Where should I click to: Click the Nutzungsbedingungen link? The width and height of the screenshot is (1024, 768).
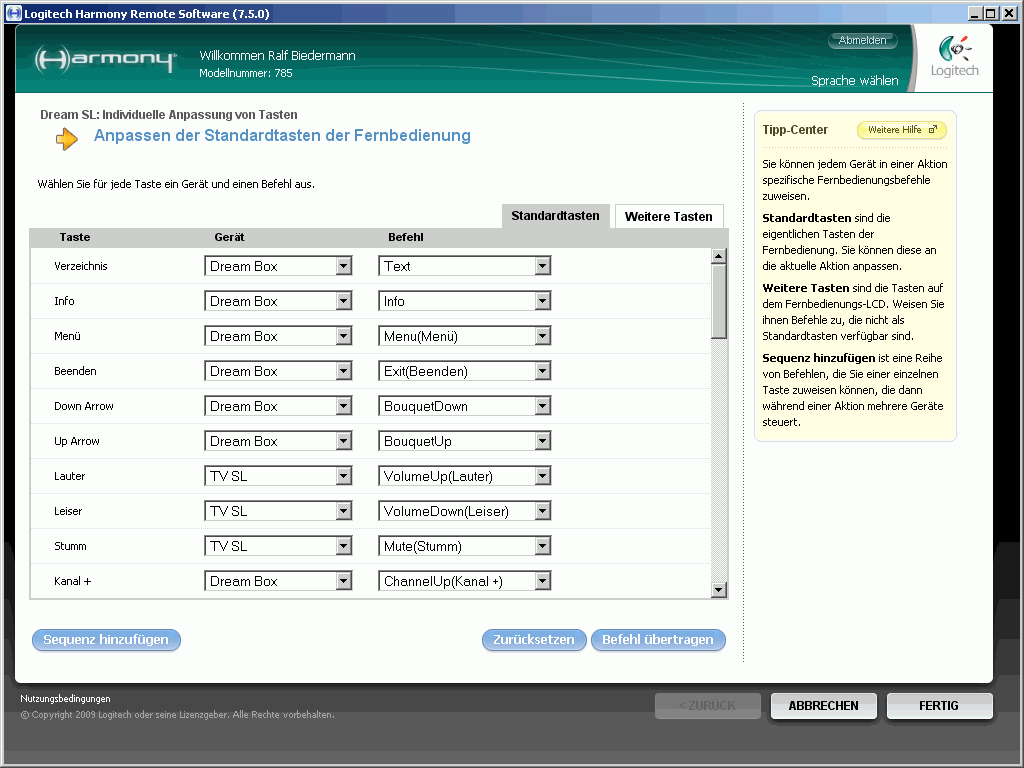(x=65, y=699)
